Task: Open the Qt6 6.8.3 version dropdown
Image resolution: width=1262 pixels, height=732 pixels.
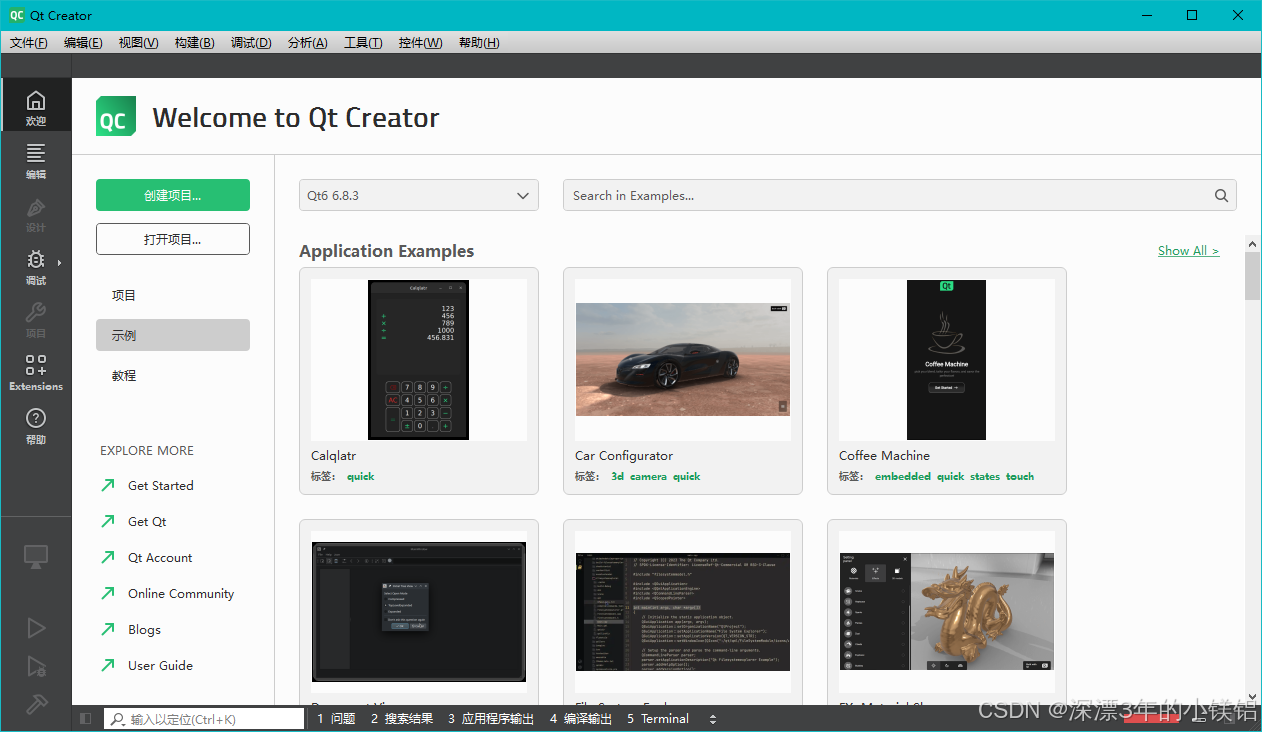Action: [419, 195]
